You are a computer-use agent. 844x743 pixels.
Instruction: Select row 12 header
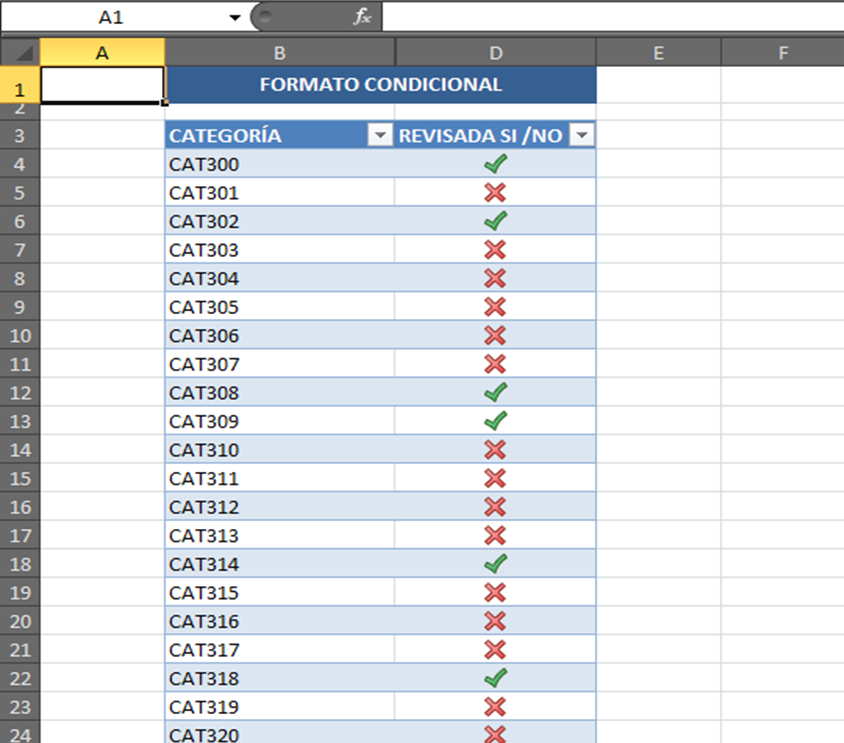20,393
